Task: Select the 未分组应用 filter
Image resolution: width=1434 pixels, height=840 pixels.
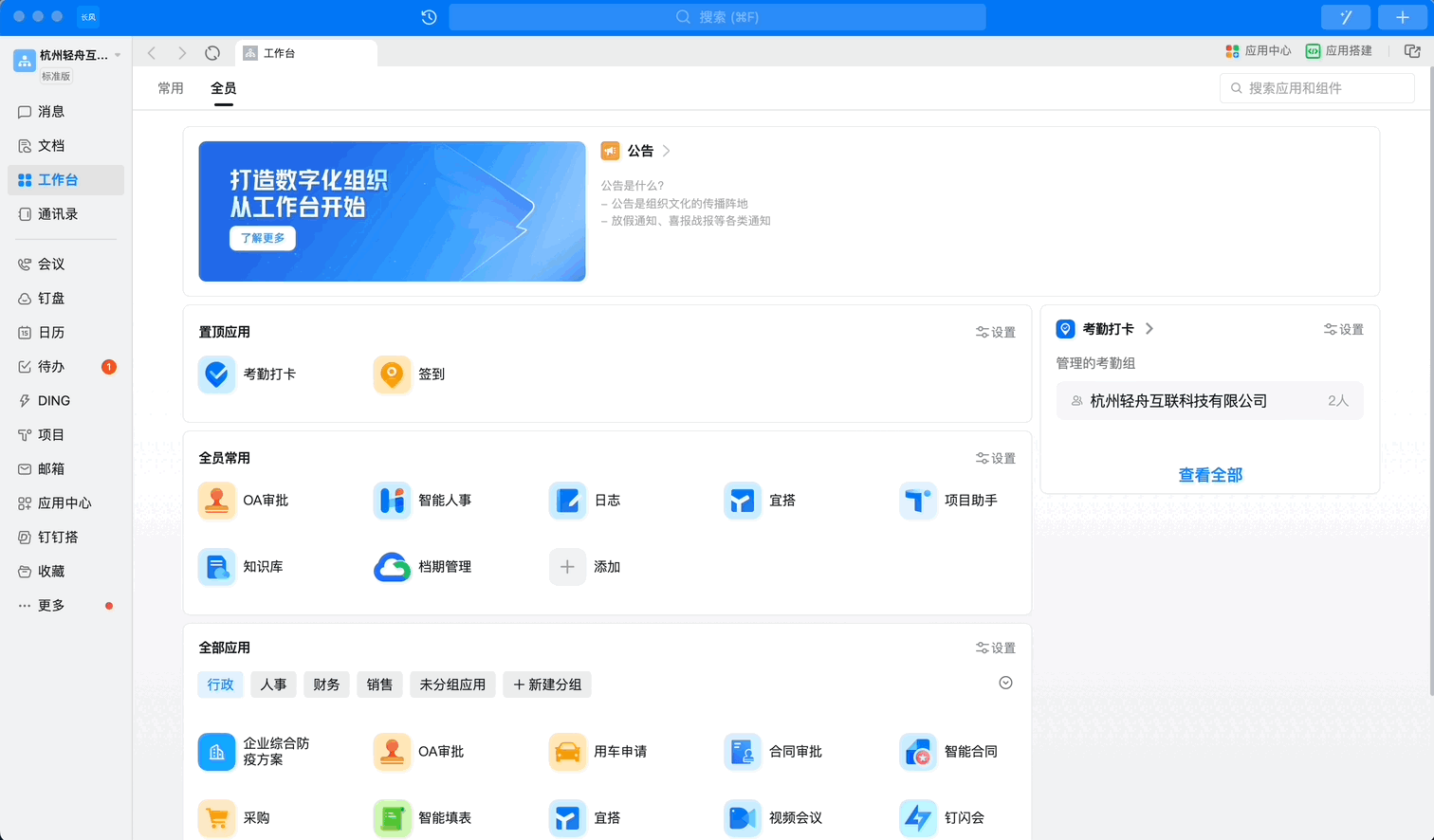Action: point(452,685)
